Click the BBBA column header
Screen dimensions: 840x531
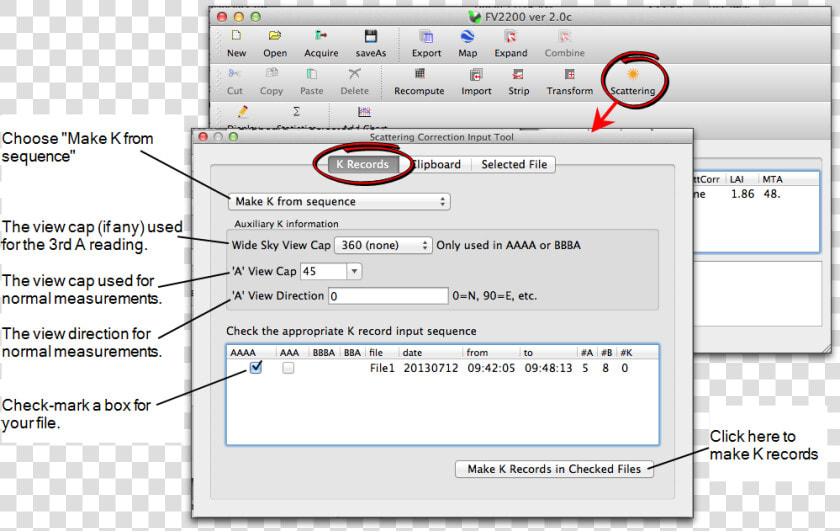[324, 353]
